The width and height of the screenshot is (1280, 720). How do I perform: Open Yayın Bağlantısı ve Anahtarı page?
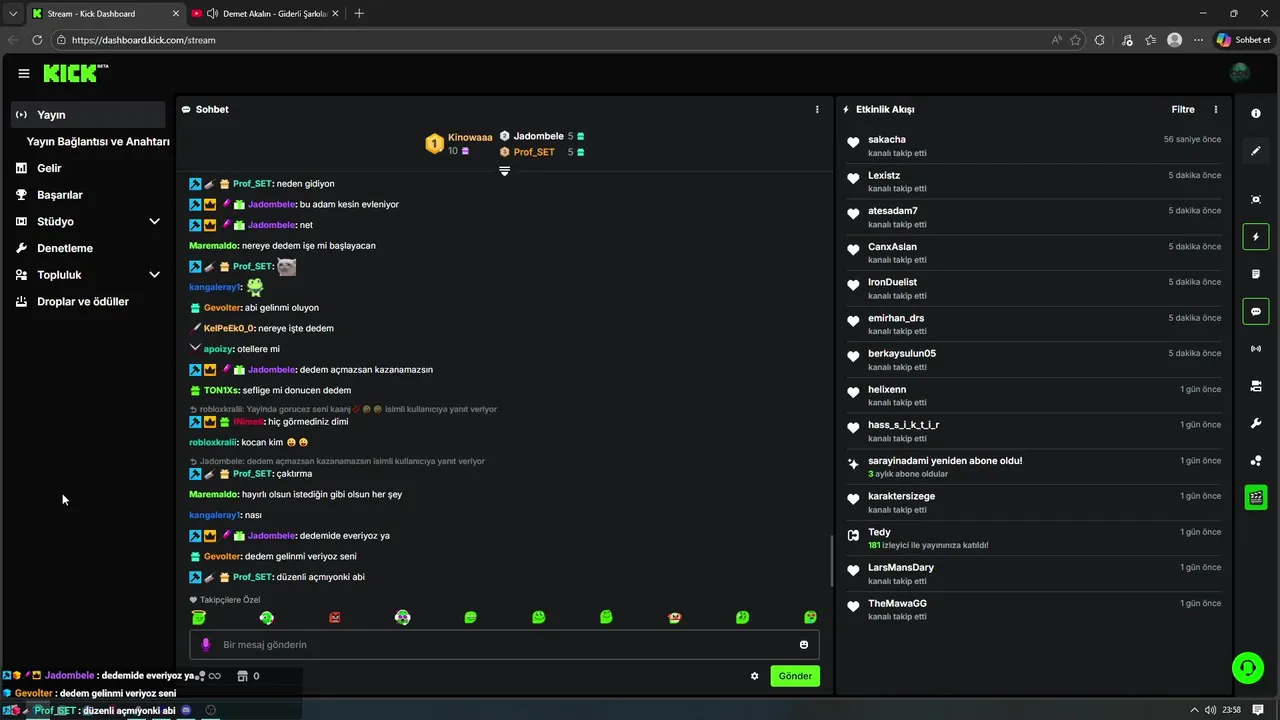point(98,142)
